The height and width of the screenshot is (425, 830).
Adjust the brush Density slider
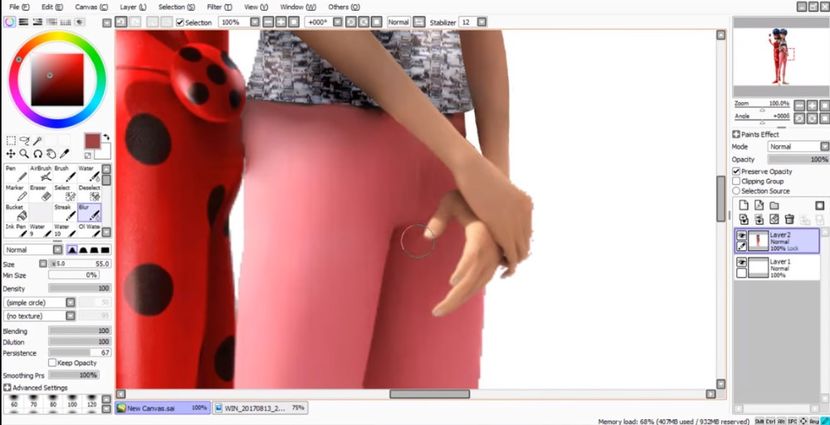point(79,288)
